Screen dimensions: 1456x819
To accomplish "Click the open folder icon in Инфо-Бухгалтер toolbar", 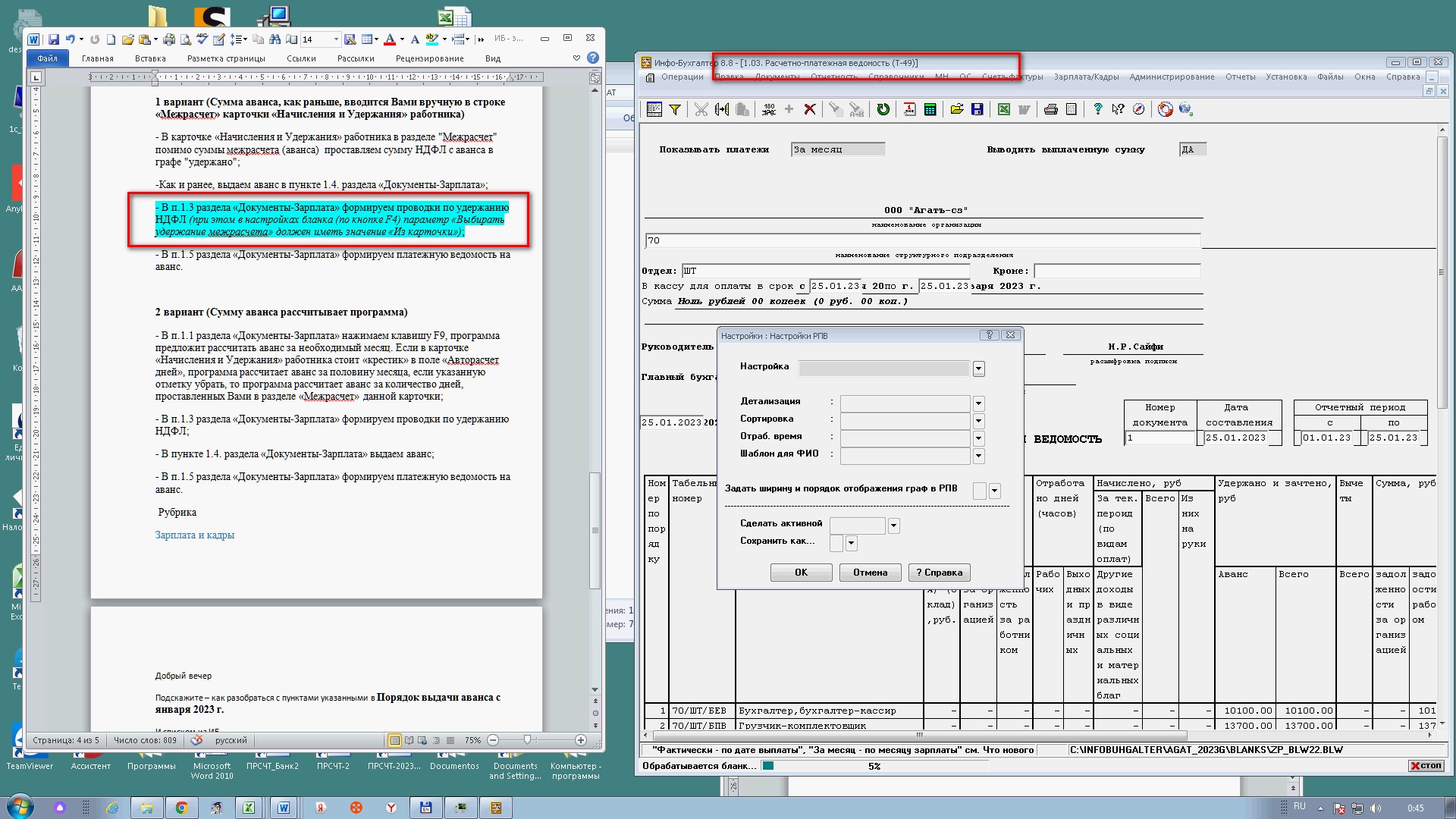I will 957,110.
